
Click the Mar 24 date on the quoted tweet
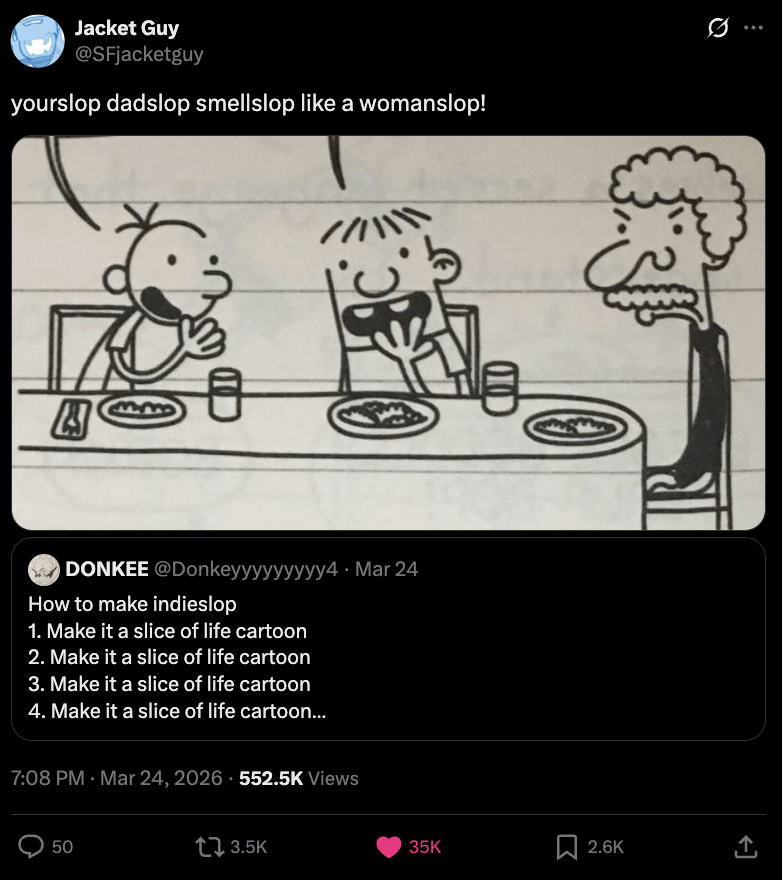pos(386,569)
